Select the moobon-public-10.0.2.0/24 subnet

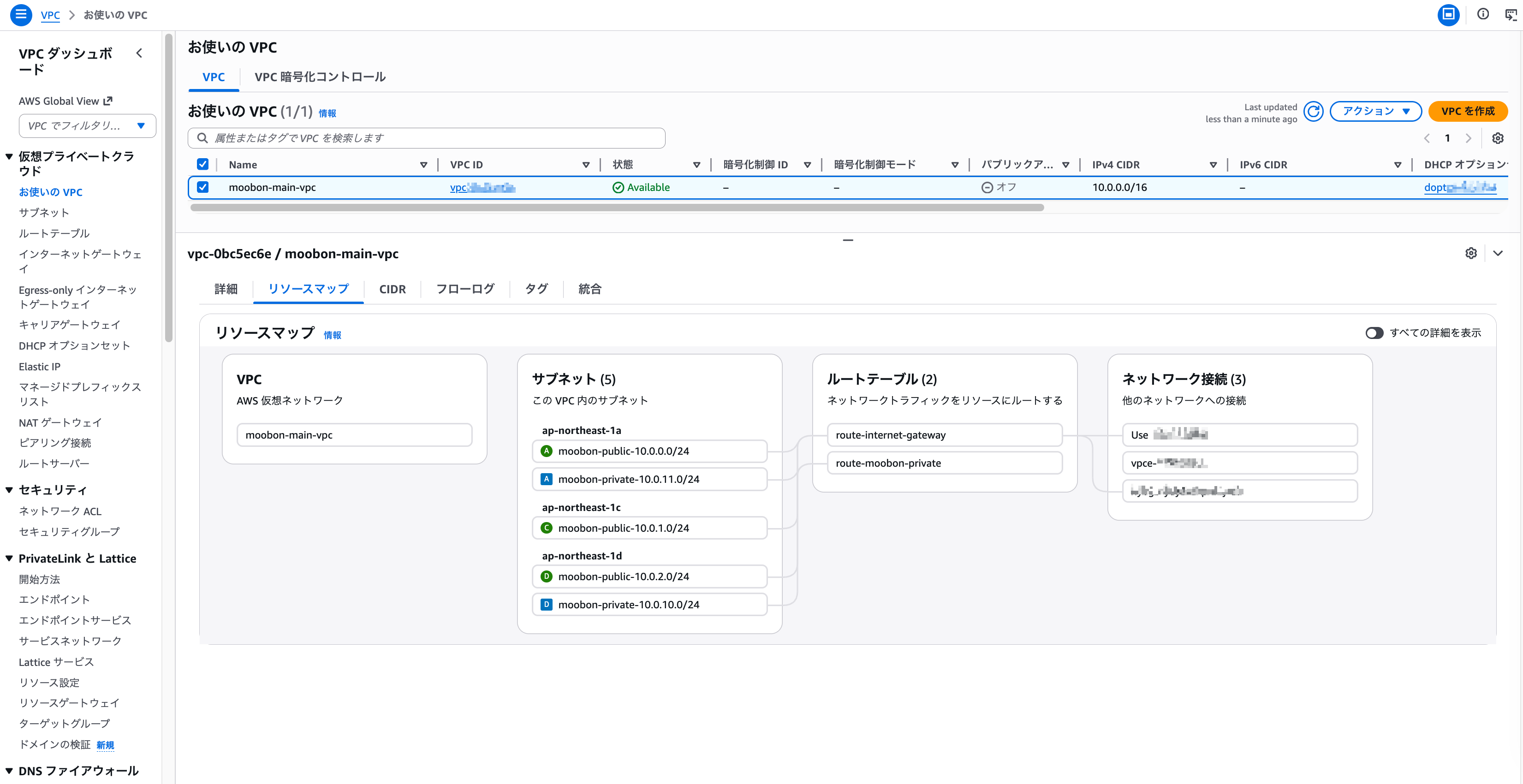(x=649, y=576)
